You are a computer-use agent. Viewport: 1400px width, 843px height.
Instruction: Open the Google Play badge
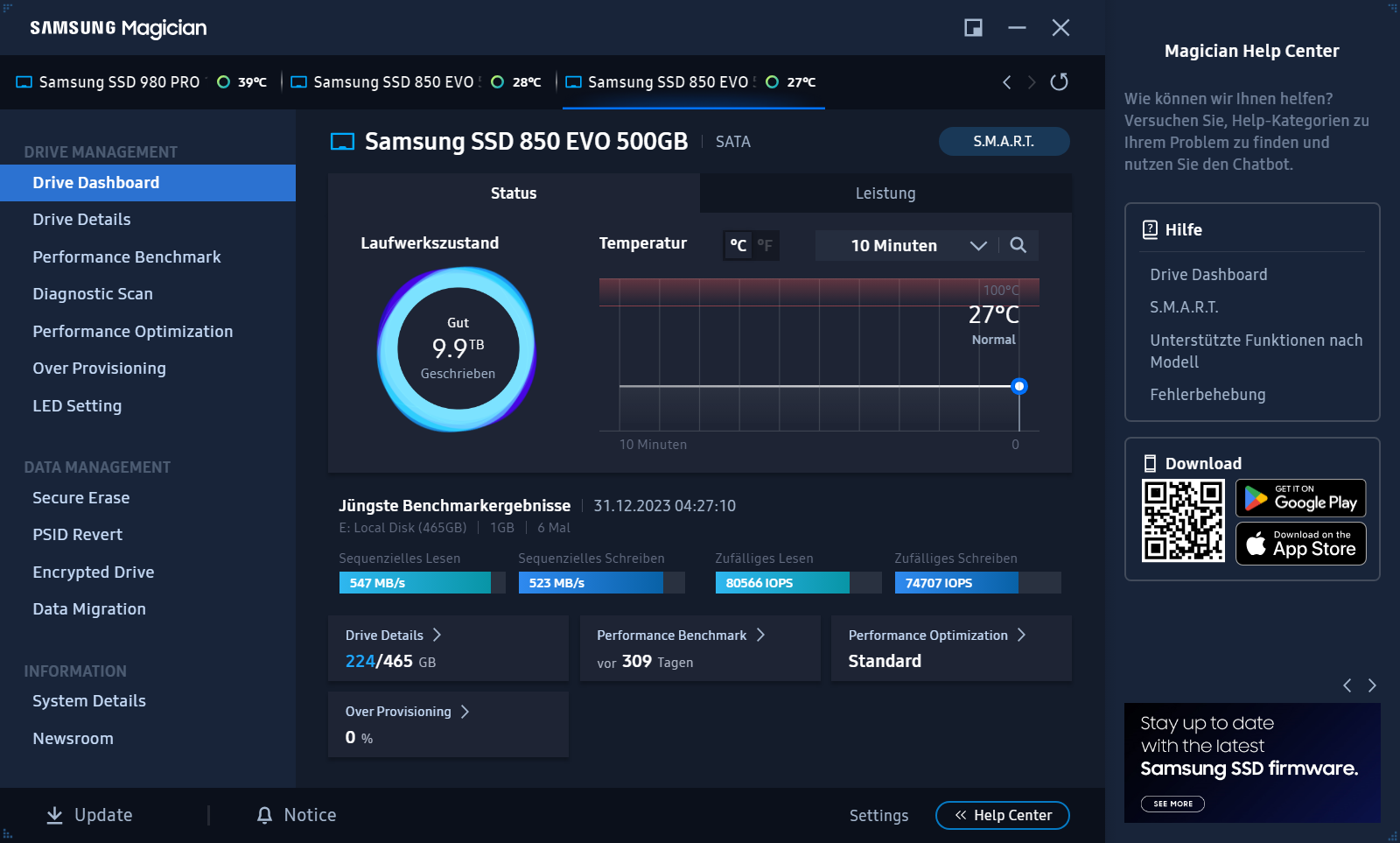[1300, 498]
